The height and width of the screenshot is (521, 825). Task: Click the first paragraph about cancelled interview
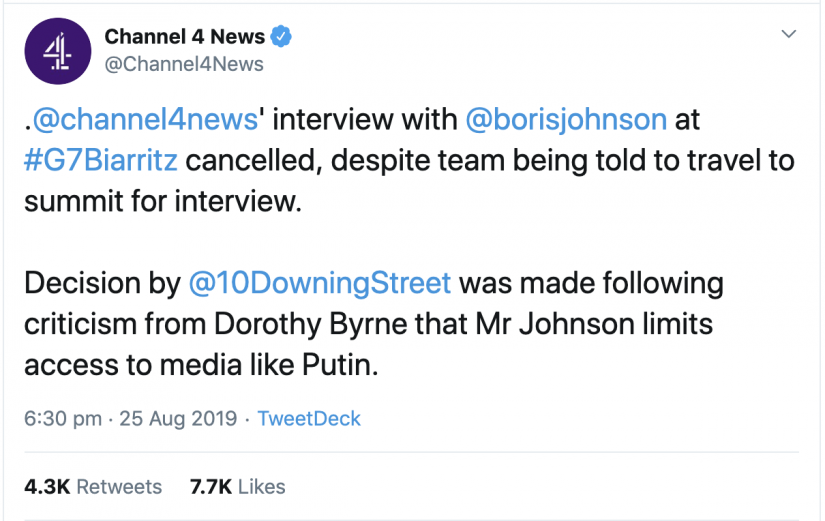(x=409, y=160)
